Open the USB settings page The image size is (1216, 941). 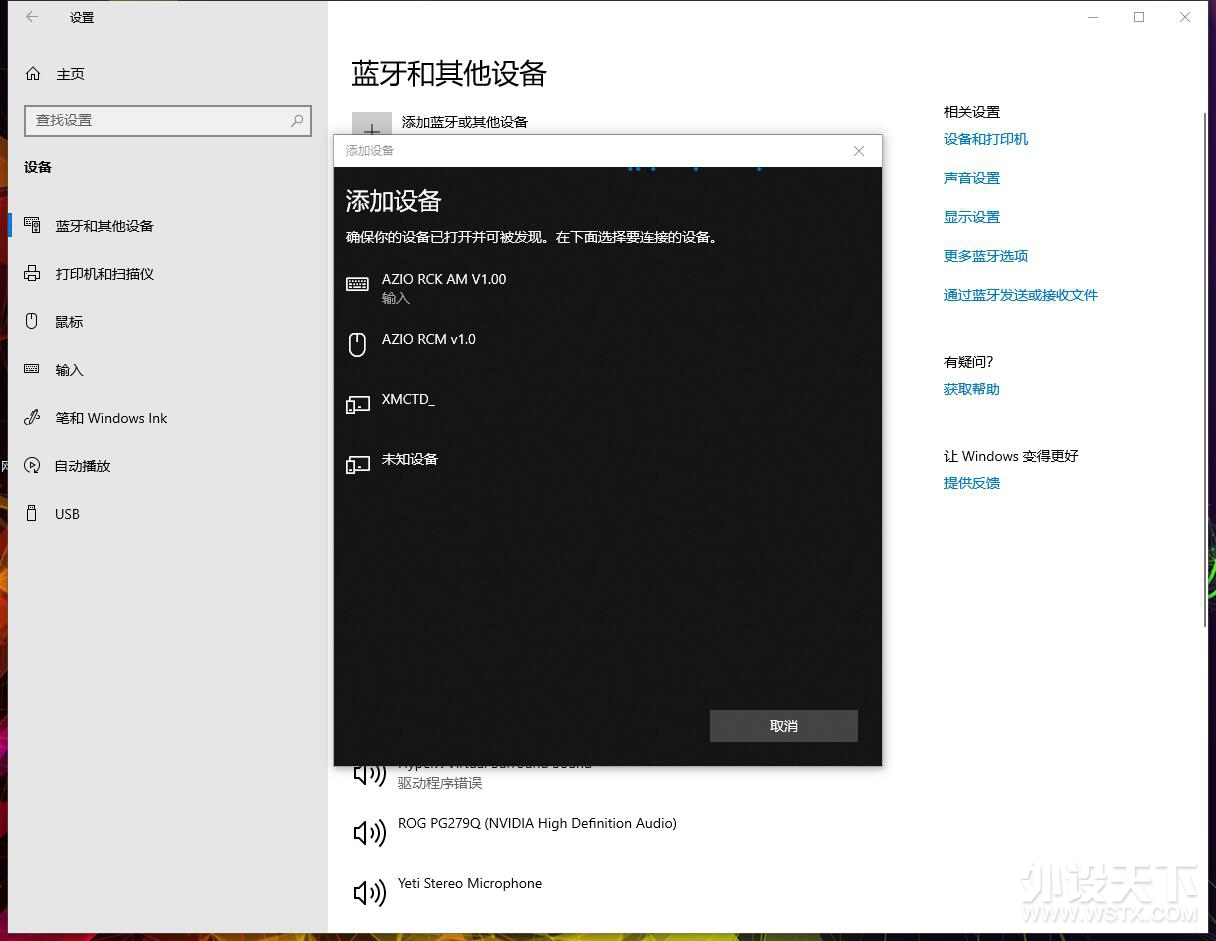67,514
